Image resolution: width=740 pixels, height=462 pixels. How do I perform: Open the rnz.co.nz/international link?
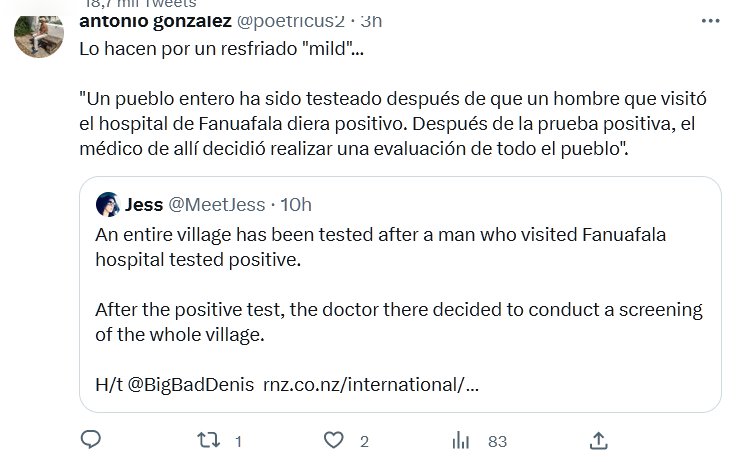pos(370,384)
